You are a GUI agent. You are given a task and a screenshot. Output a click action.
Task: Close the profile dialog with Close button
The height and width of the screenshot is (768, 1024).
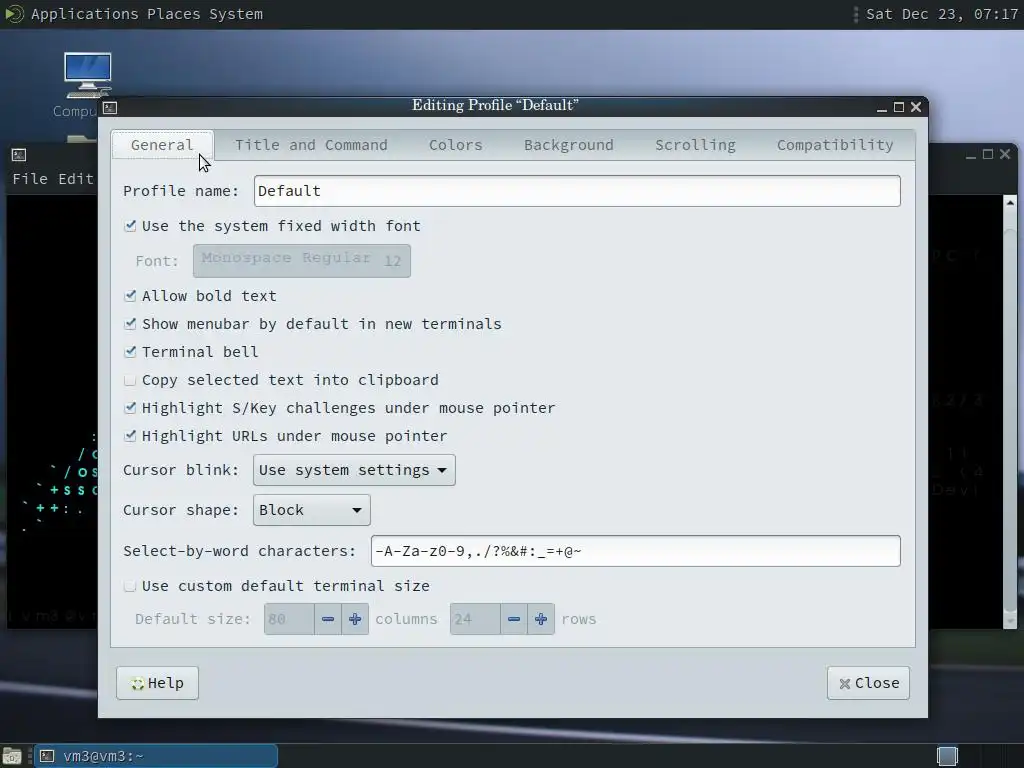pyautogui.click(x=868, y=683)
